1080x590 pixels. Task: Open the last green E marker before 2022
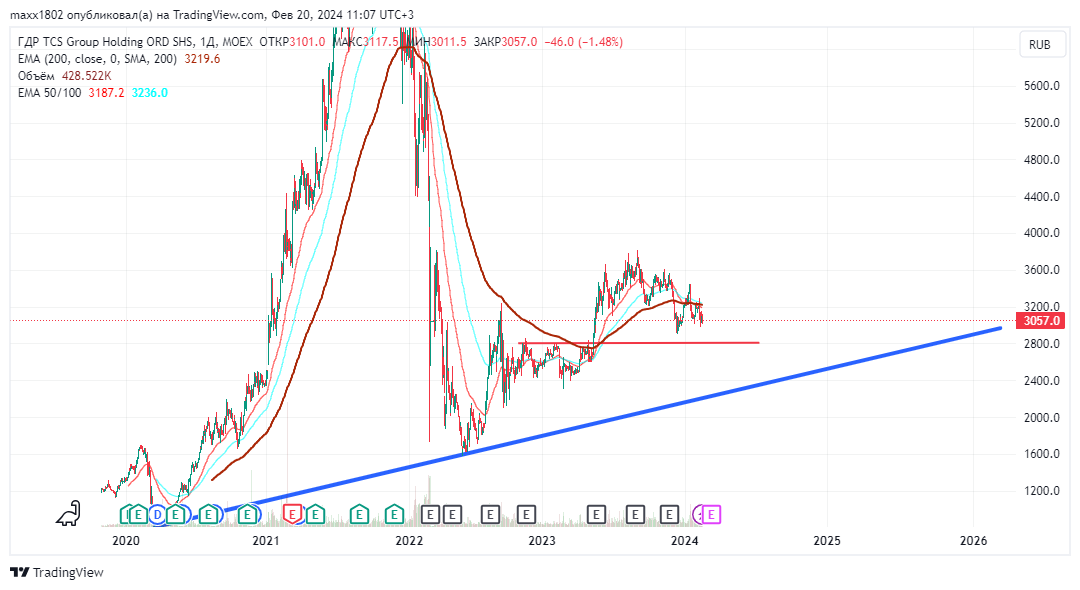pyautogui.click(x=394, y=514)
